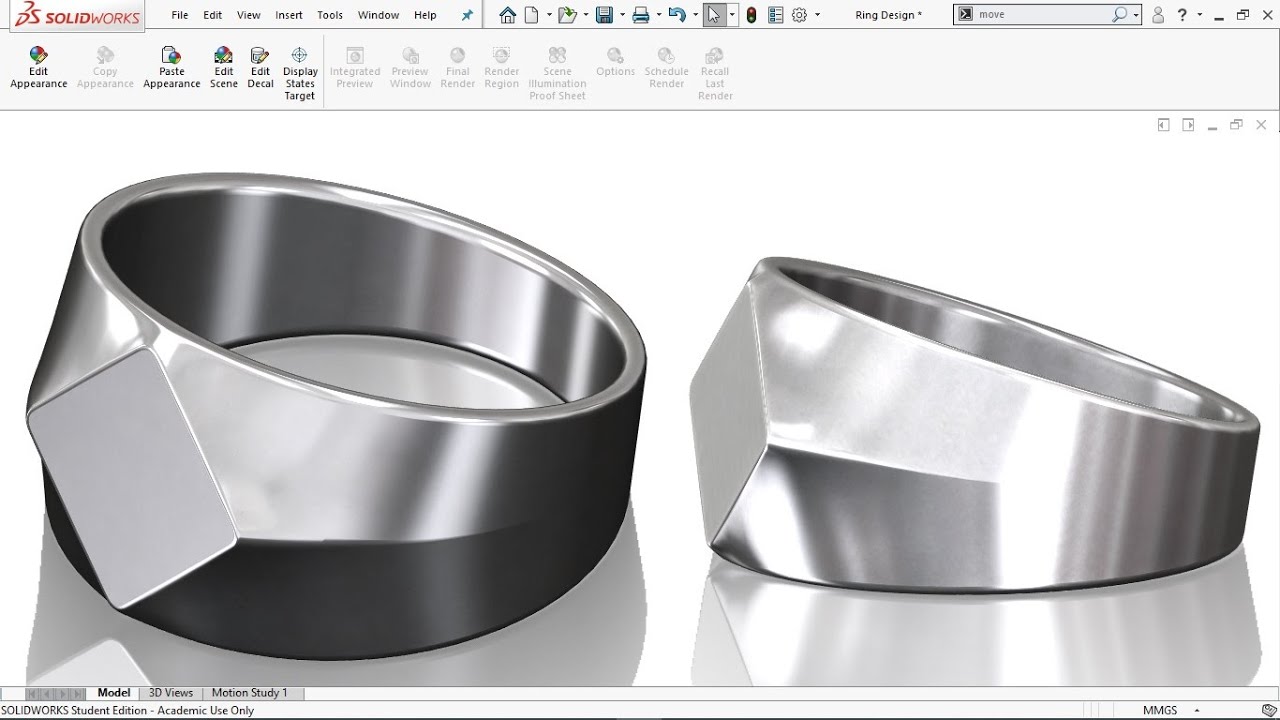Open the Edit menu
The width and height of the screenshot is (1280, 720).
213,15
